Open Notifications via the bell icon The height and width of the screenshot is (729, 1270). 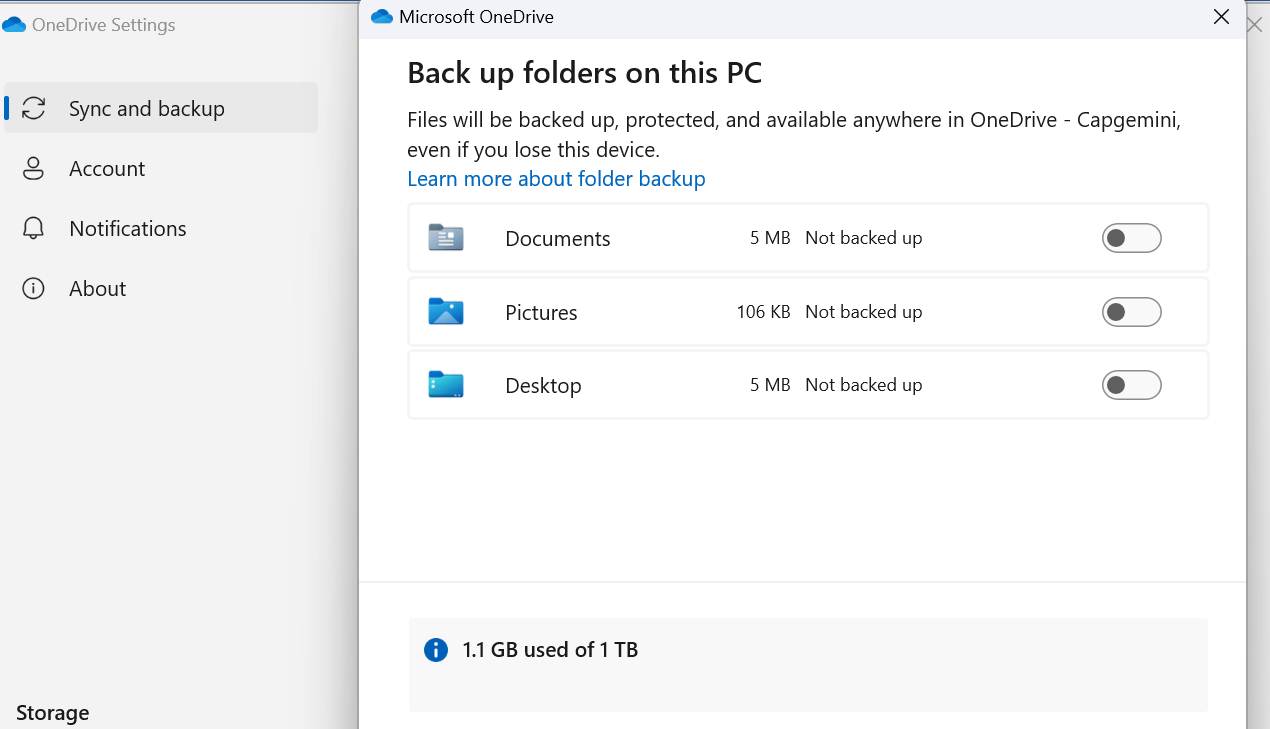pos(33,228)
